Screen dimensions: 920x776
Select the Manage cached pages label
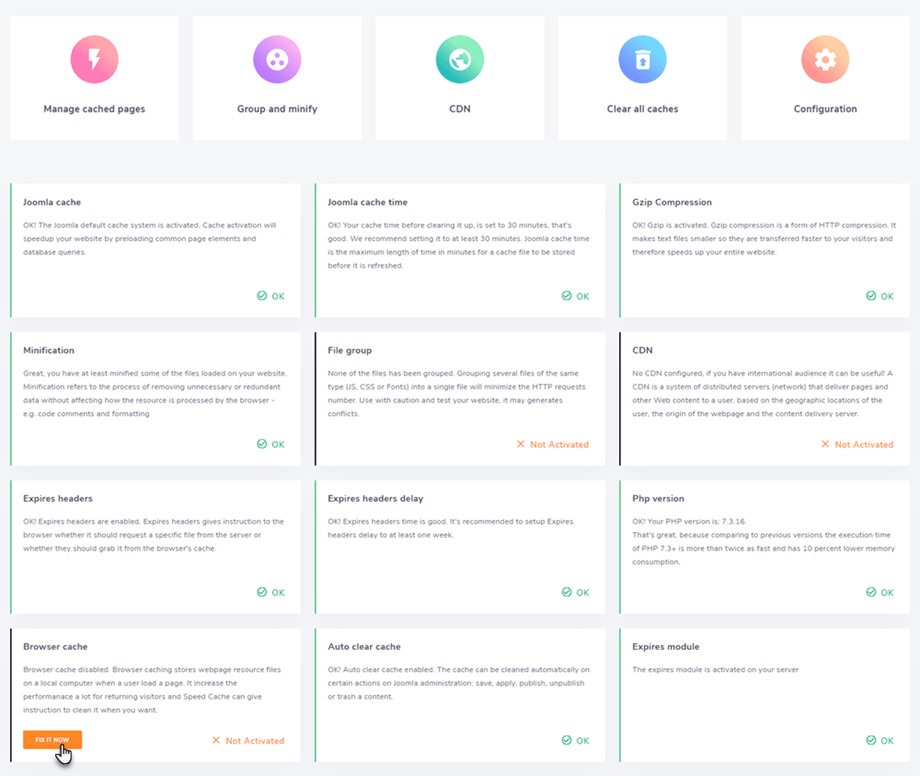pos(94,109)
